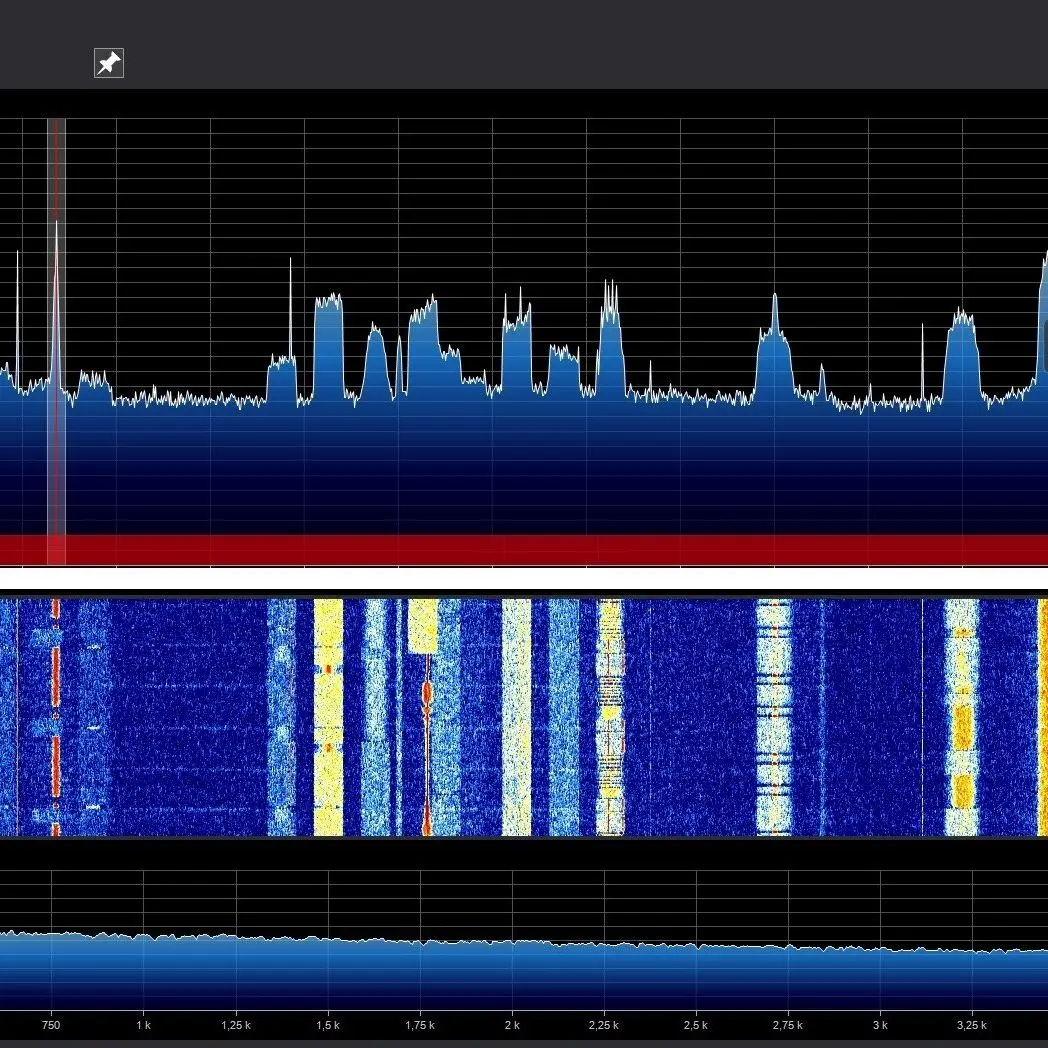Click the red VFO tuning marker in spectrum
Image resolution: width=1048 pixels, height=1048 pixels.
[x=56, y=341]
